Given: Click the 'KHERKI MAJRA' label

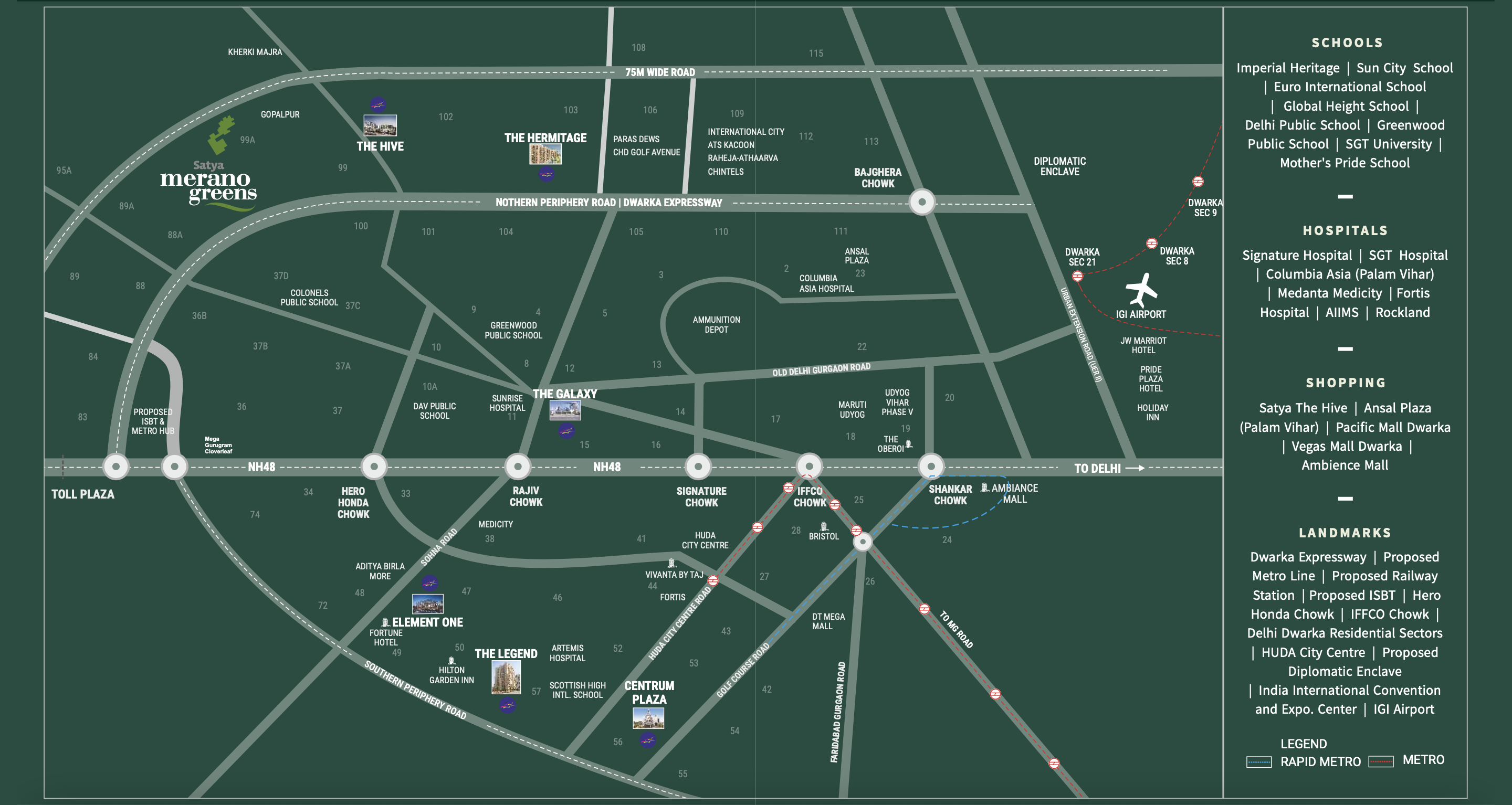Looking at the screenshot, I should (255, 52).
